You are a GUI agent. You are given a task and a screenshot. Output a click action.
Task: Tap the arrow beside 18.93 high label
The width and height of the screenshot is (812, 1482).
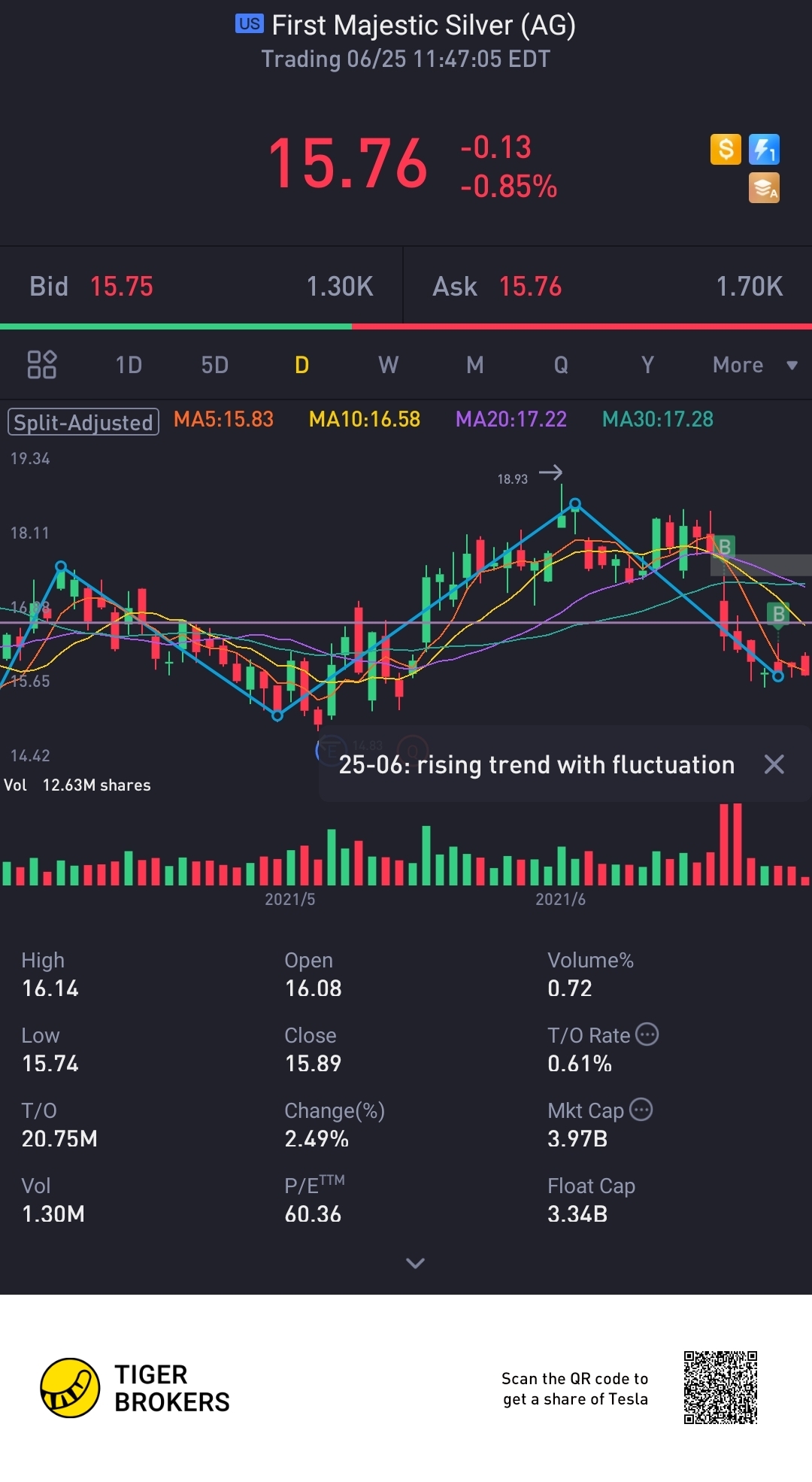tap(550, 472)
